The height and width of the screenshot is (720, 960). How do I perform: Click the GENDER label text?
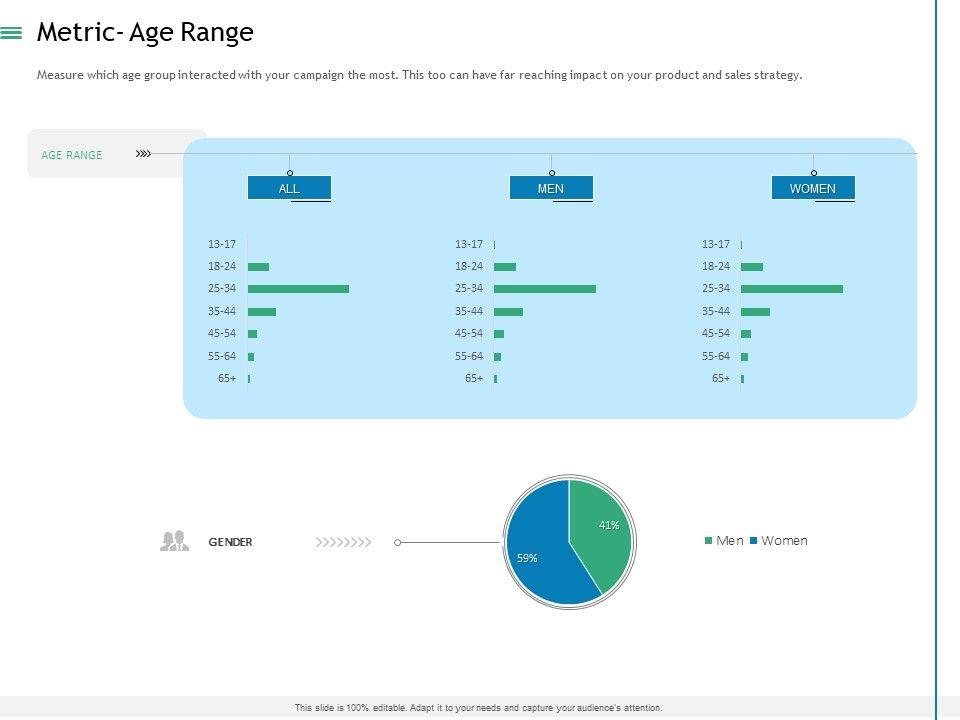[230, 542]
